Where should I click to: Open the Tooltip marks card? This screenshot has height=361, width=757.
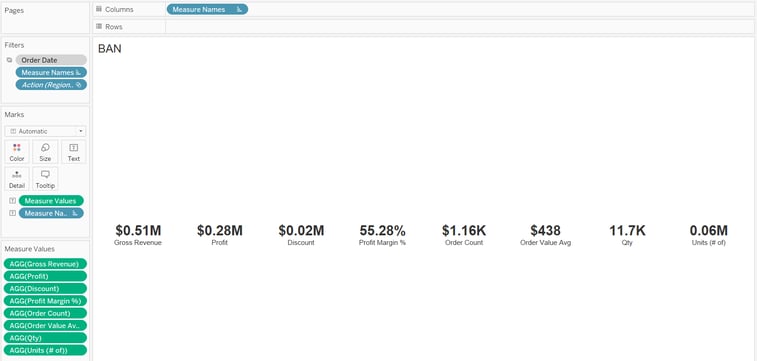click(x=45, y=179)
